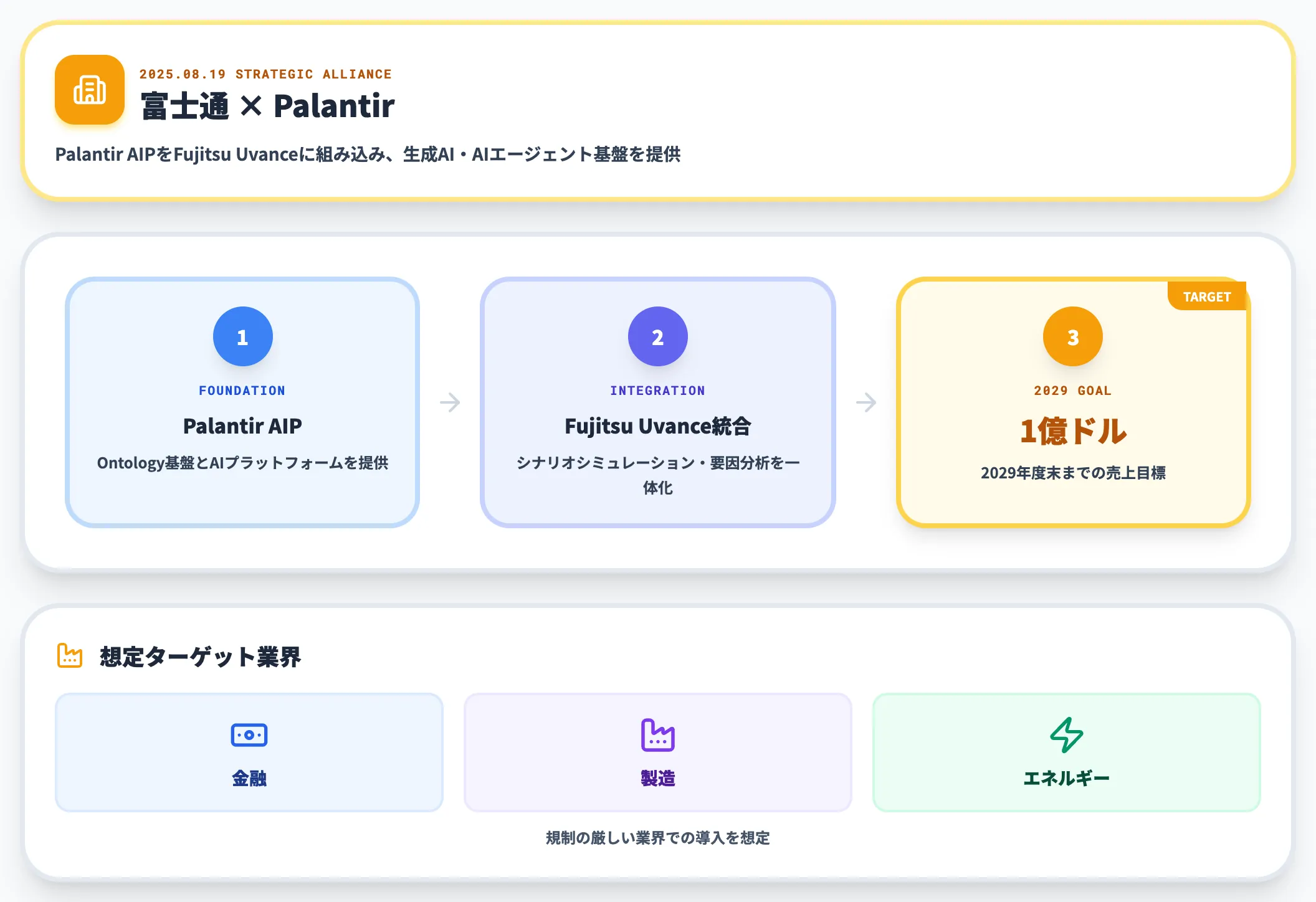Click the Fujitsu Uvance統合 card heading

point(658,426)
